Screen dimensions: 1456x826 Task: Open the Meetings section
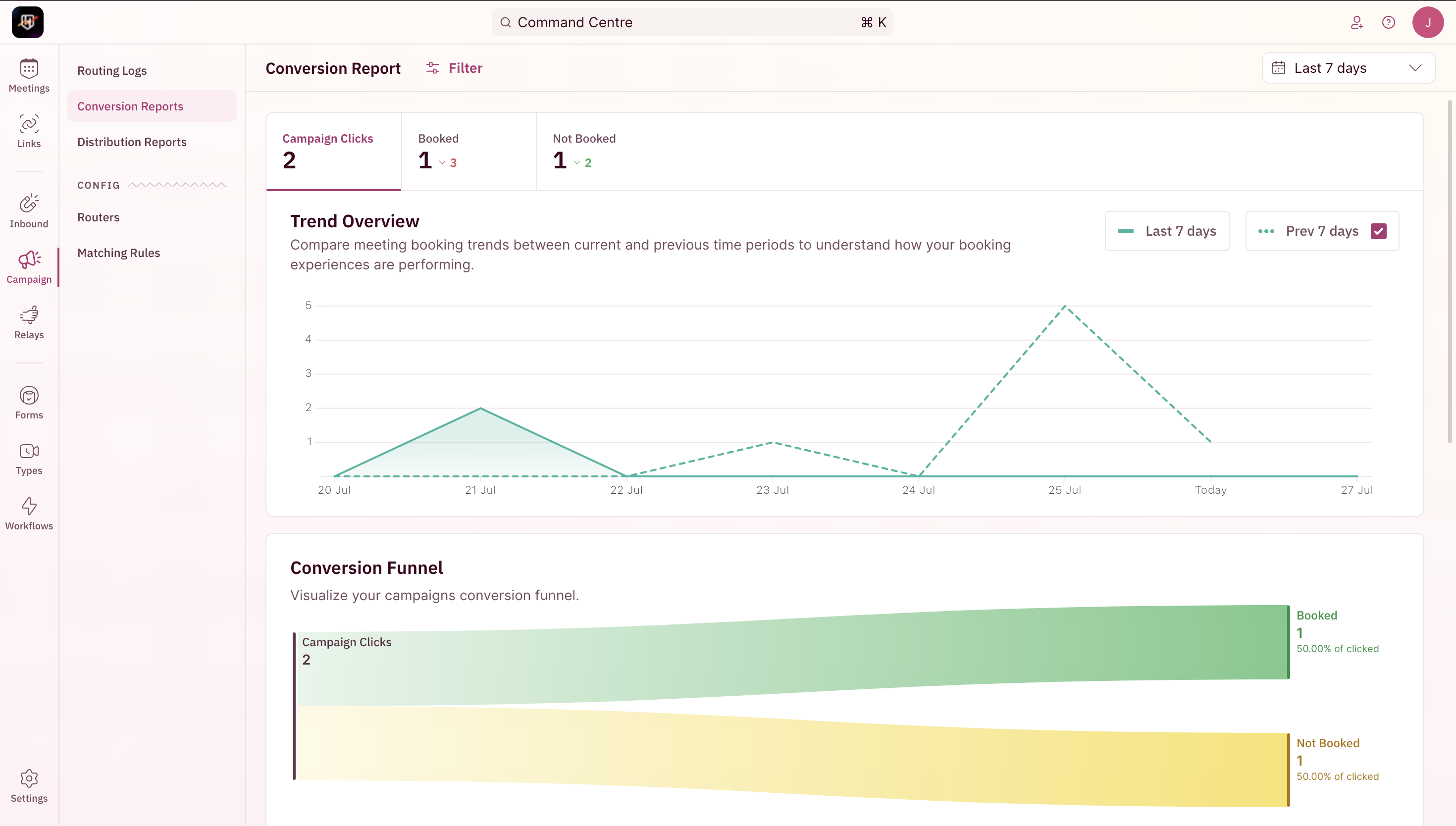pos(29,76)
